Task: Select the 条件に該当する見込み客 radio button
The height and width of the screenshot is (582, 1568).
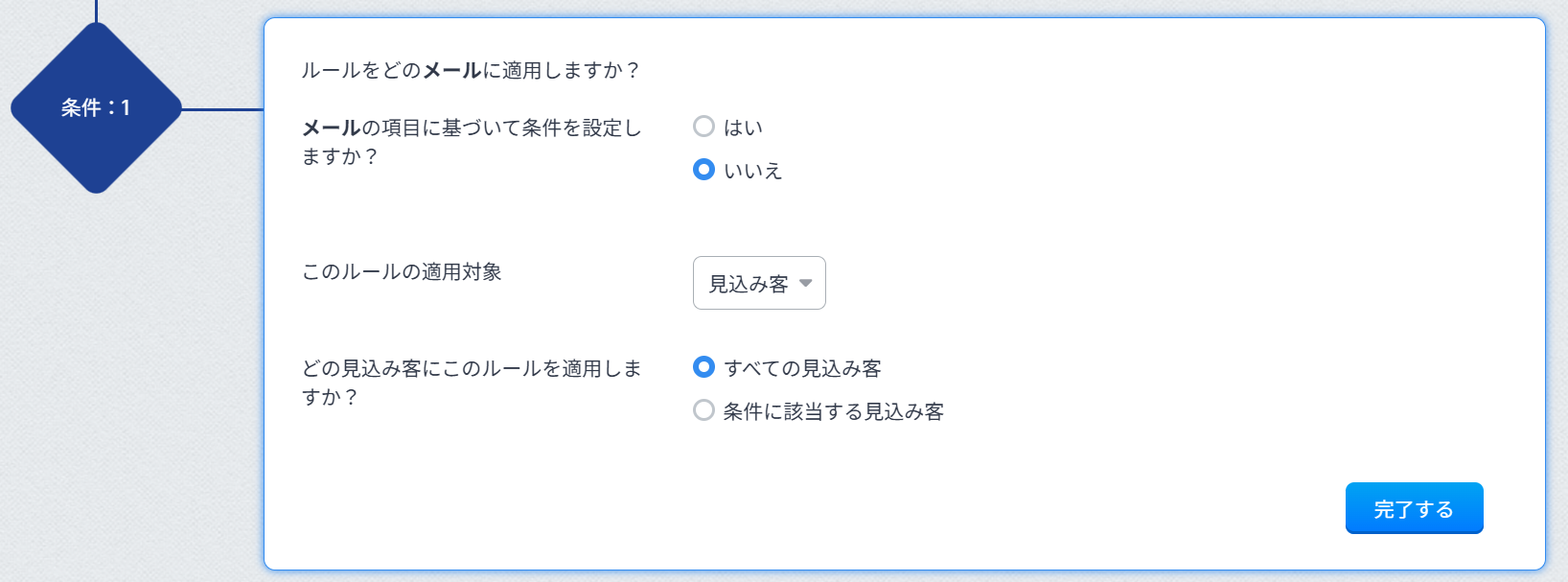Action: (x=703, y=410)
